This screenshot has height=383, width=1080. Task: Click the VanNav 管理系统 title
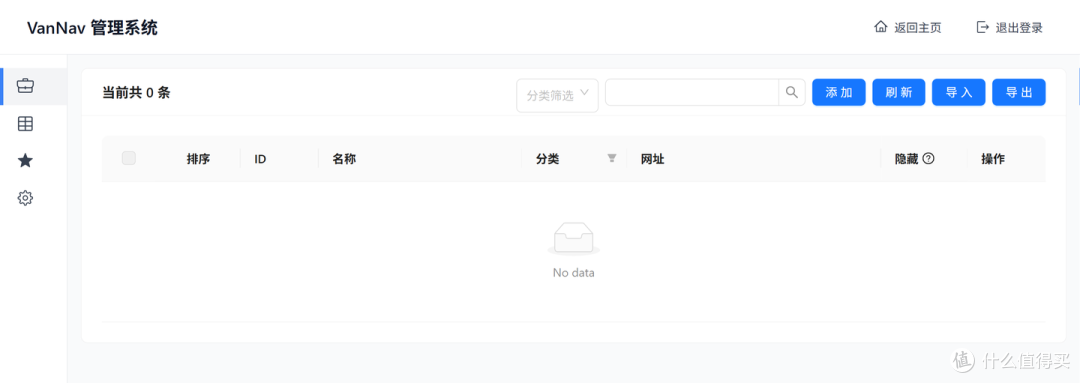[92, 28]
